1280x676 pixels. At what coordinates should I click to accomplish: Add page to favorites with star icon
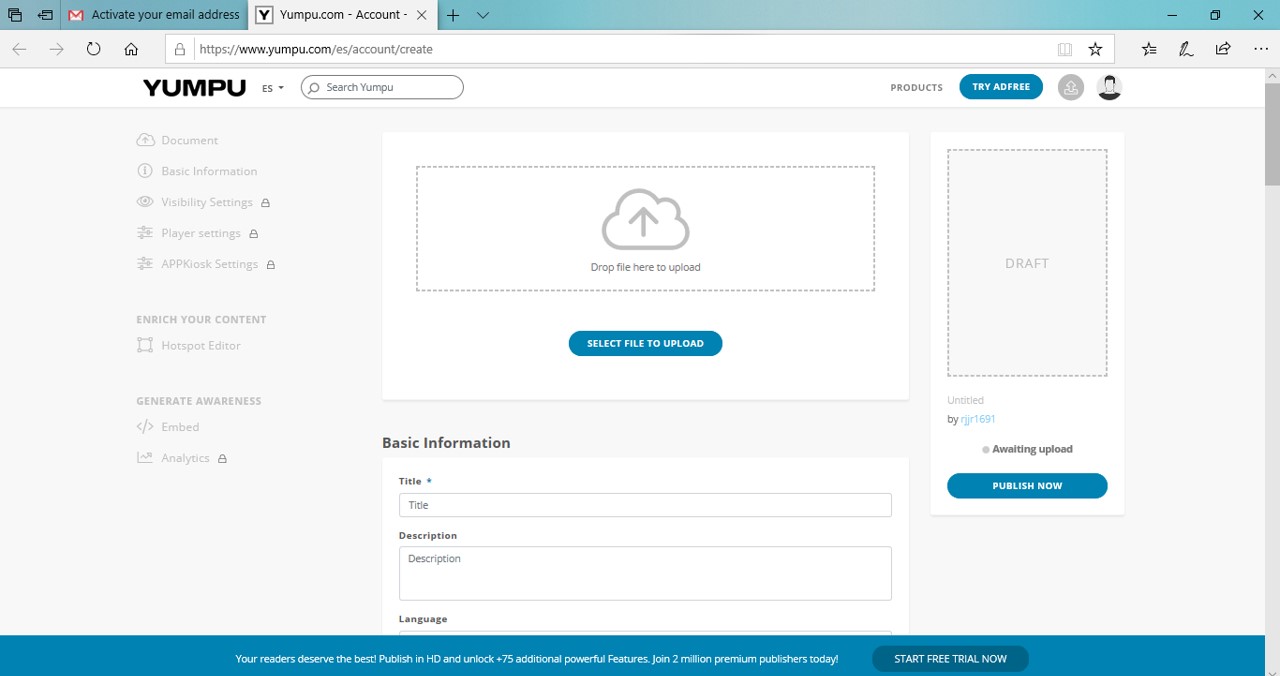coord(1095,49)
